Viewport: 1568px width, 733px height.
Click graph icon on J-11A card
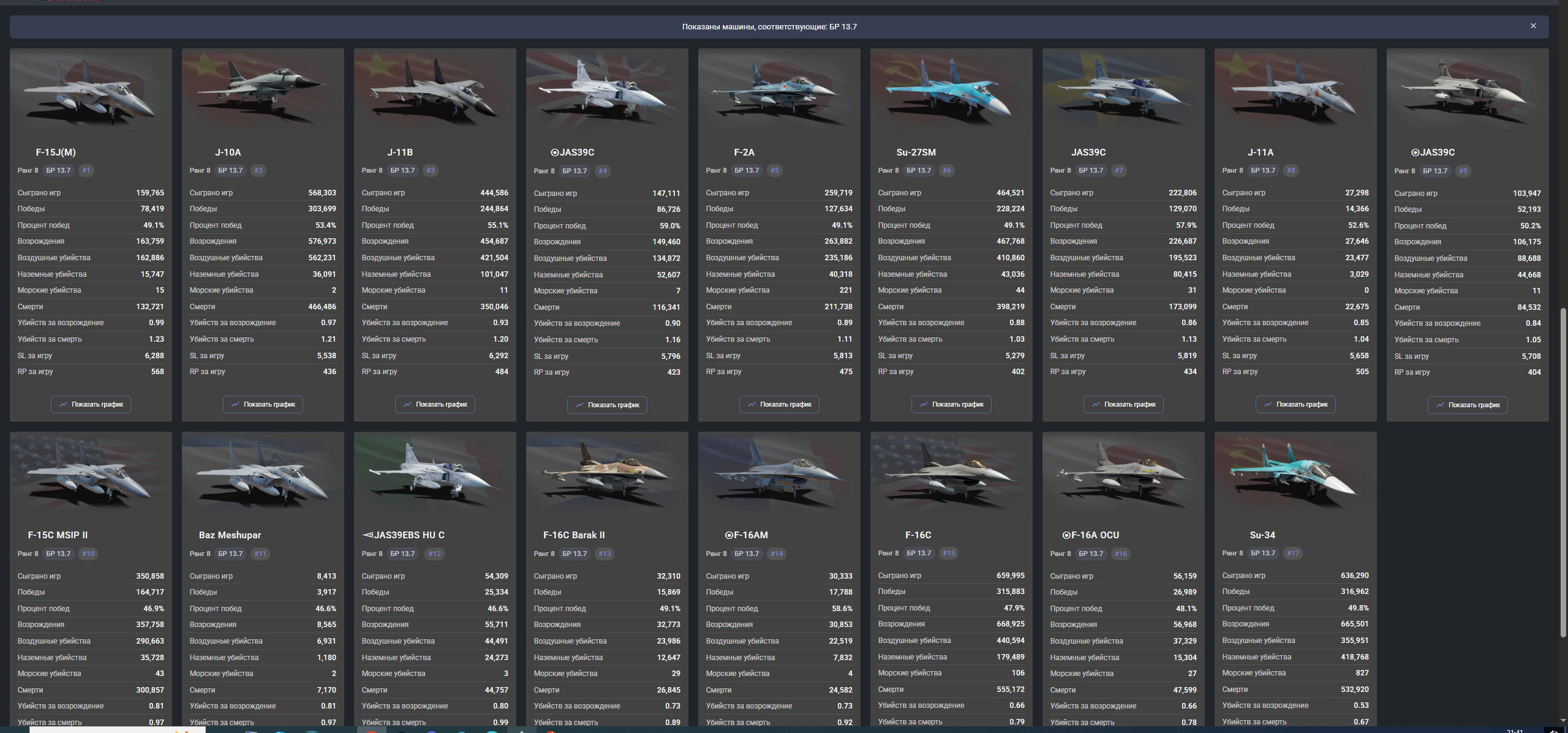point(1268,404)
